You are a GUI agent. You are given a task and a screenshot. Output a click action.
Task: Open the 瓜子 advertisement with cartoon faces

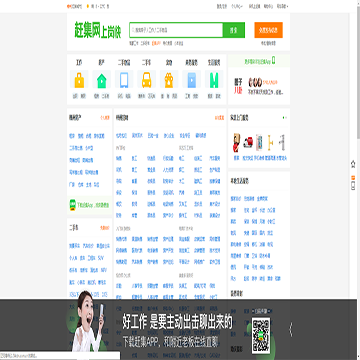coord(259,86)
